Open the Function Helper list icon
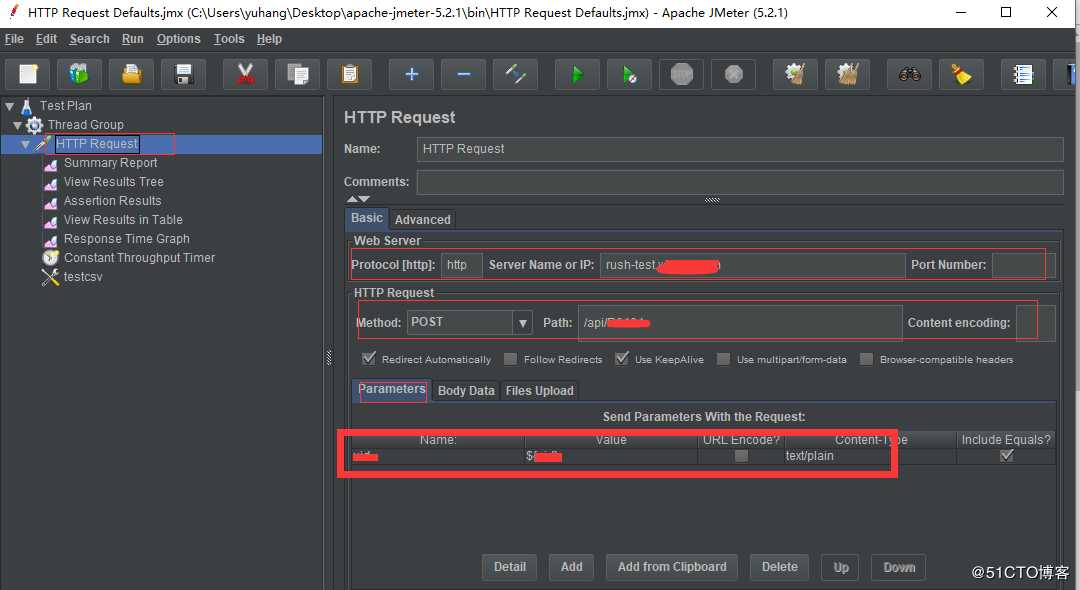Screen dimensions: 1080x590 [x=1024, y=74]
